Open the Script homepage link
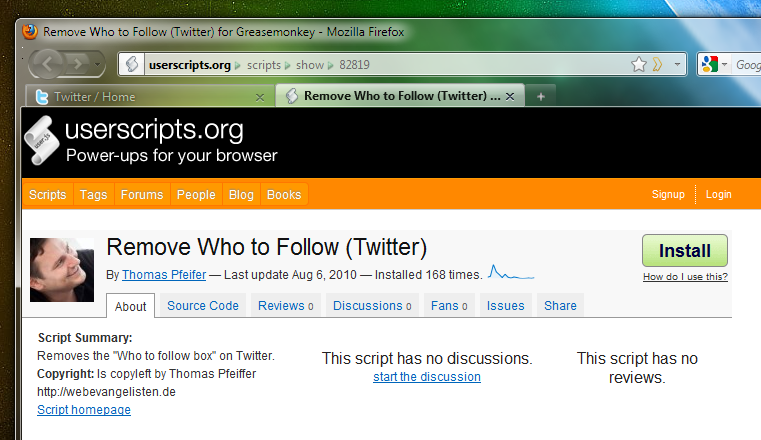 pyautogui.click(x=84, y=410)
